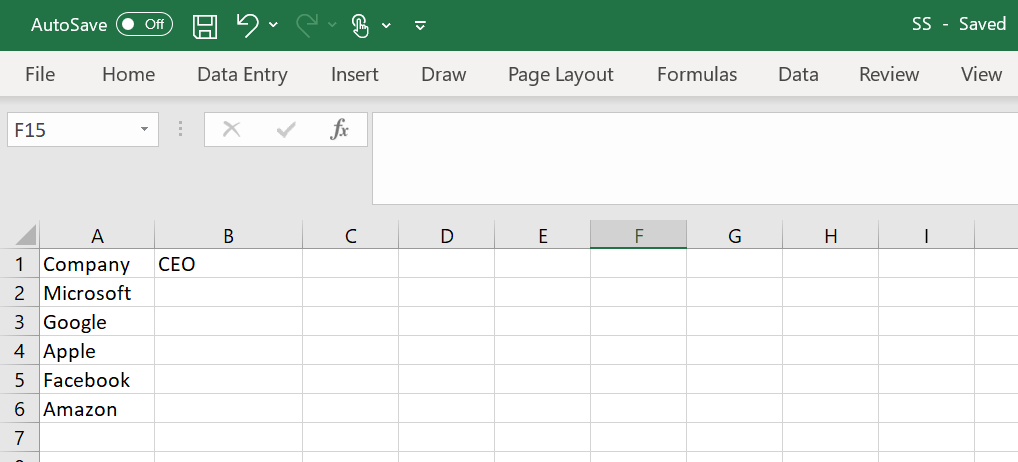This screenshot has height=462, width=1018.
Task: Click the Undo arrow icon
Action: pyautogui.click(x=247, y=25)
